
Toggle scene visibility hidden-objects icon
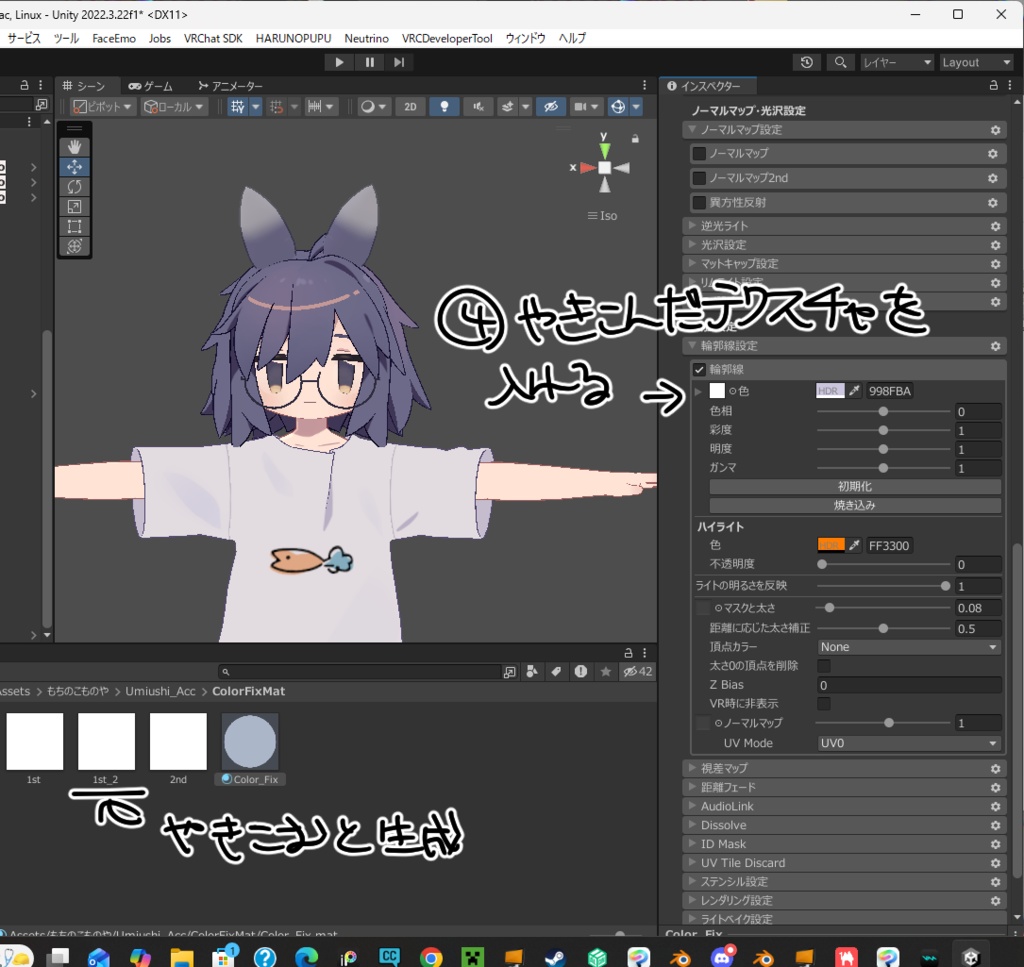[x=551, y=106]
